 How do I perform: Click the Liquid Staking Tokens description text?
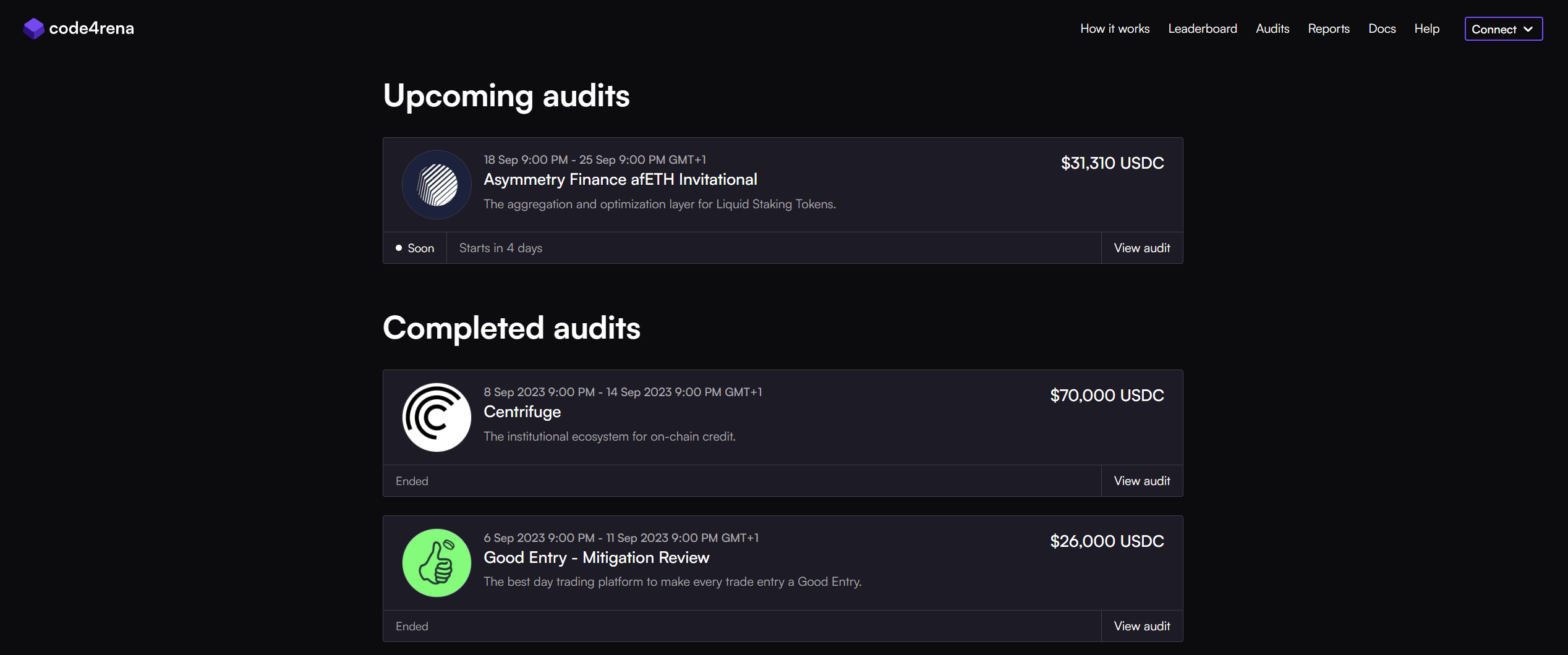pyautogui.click(x=660, y=204)
